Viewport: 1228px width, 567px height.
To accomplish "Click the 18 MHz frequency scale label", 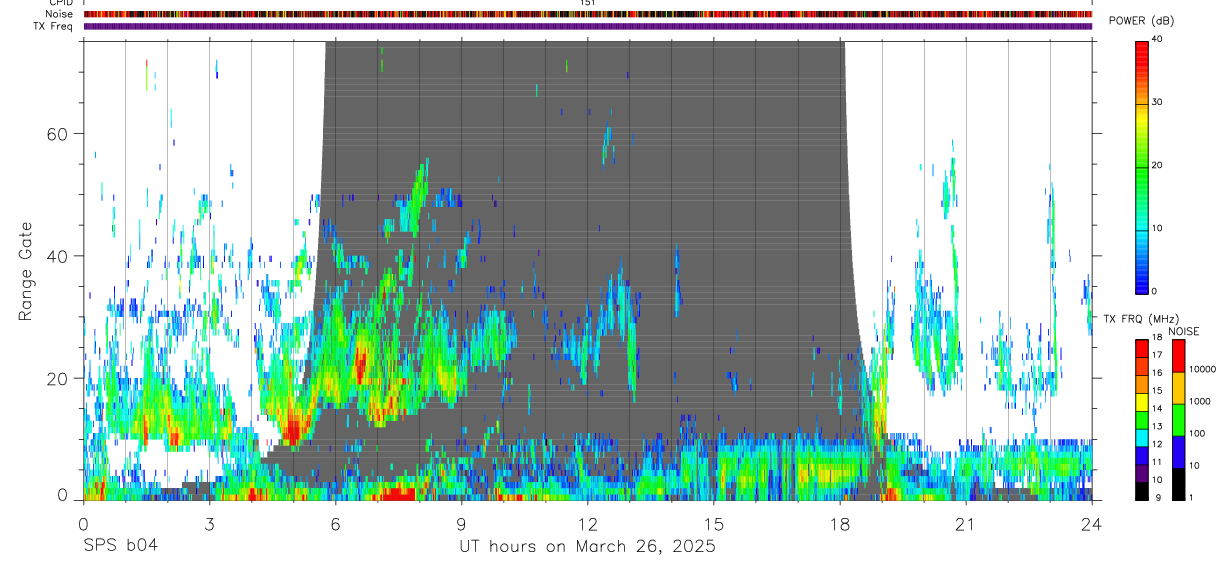I will [1157, 338].
